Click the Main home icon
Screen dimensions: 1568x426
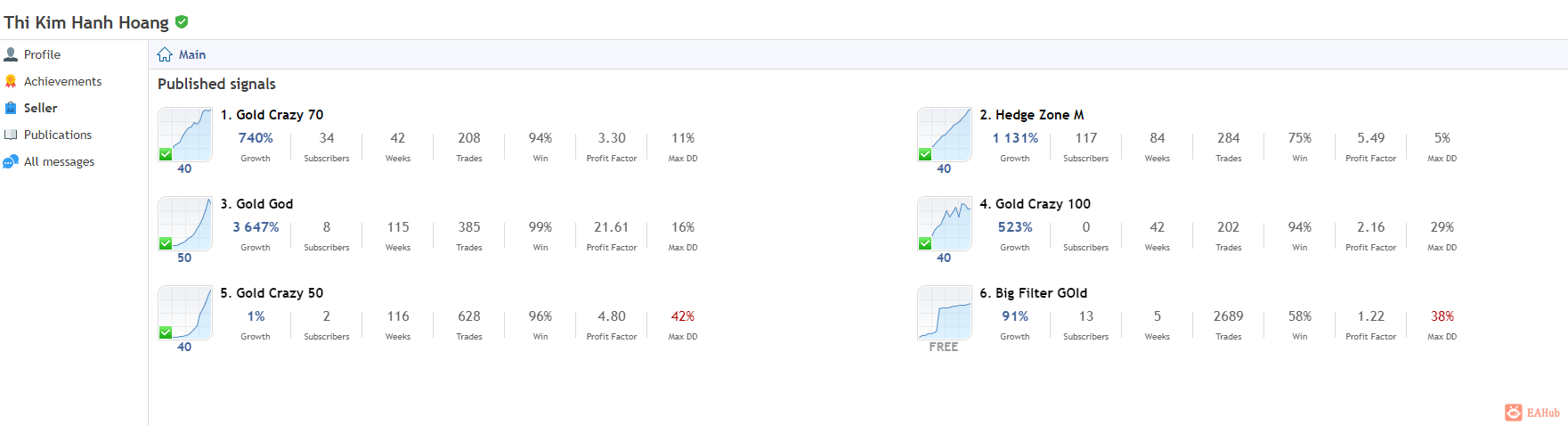point(165,54)
